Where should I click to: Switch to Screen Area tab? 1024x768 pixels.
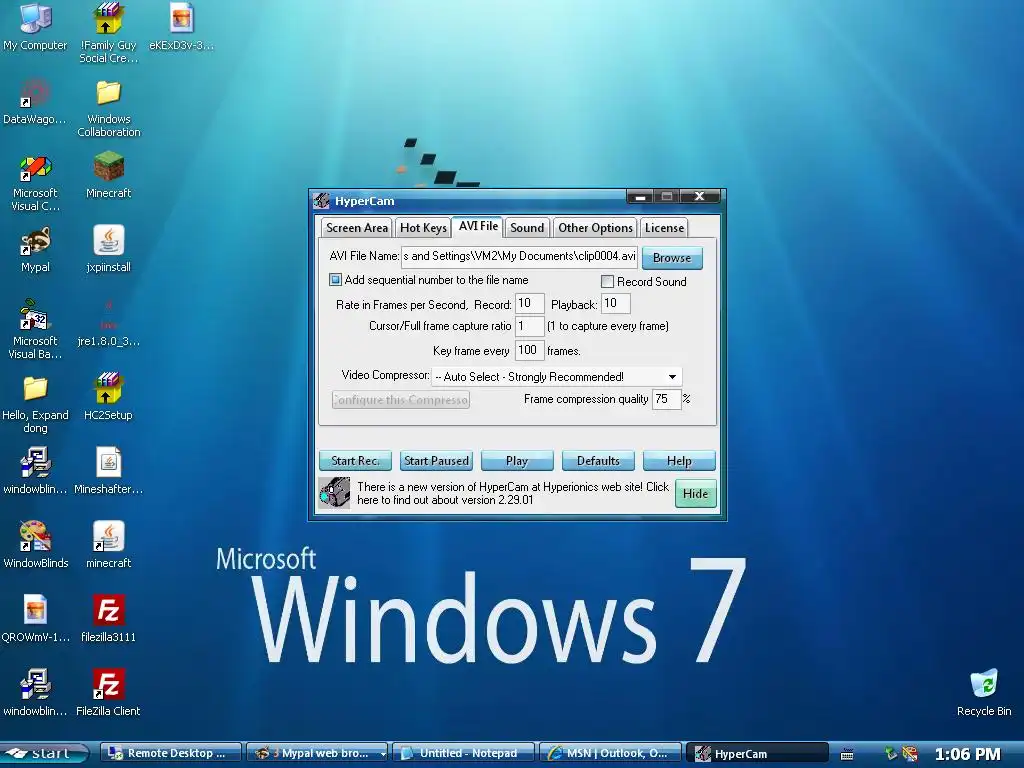click(x=357, y=228)
